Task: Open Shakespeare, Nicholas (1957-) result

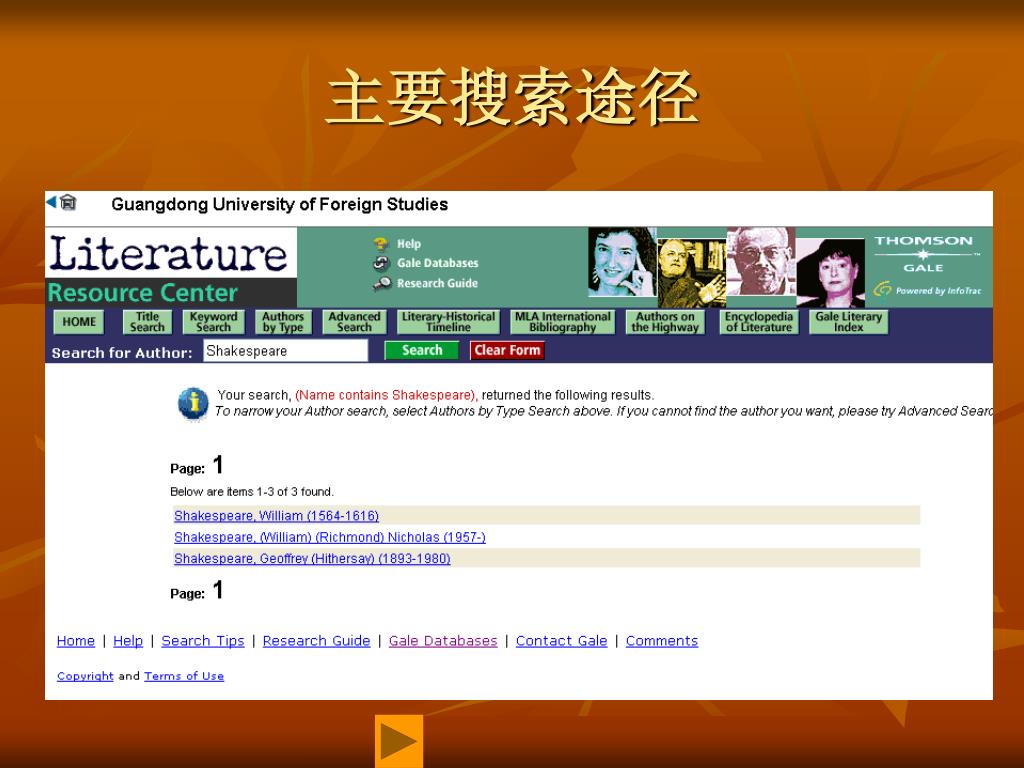Action: click(330, 537)
